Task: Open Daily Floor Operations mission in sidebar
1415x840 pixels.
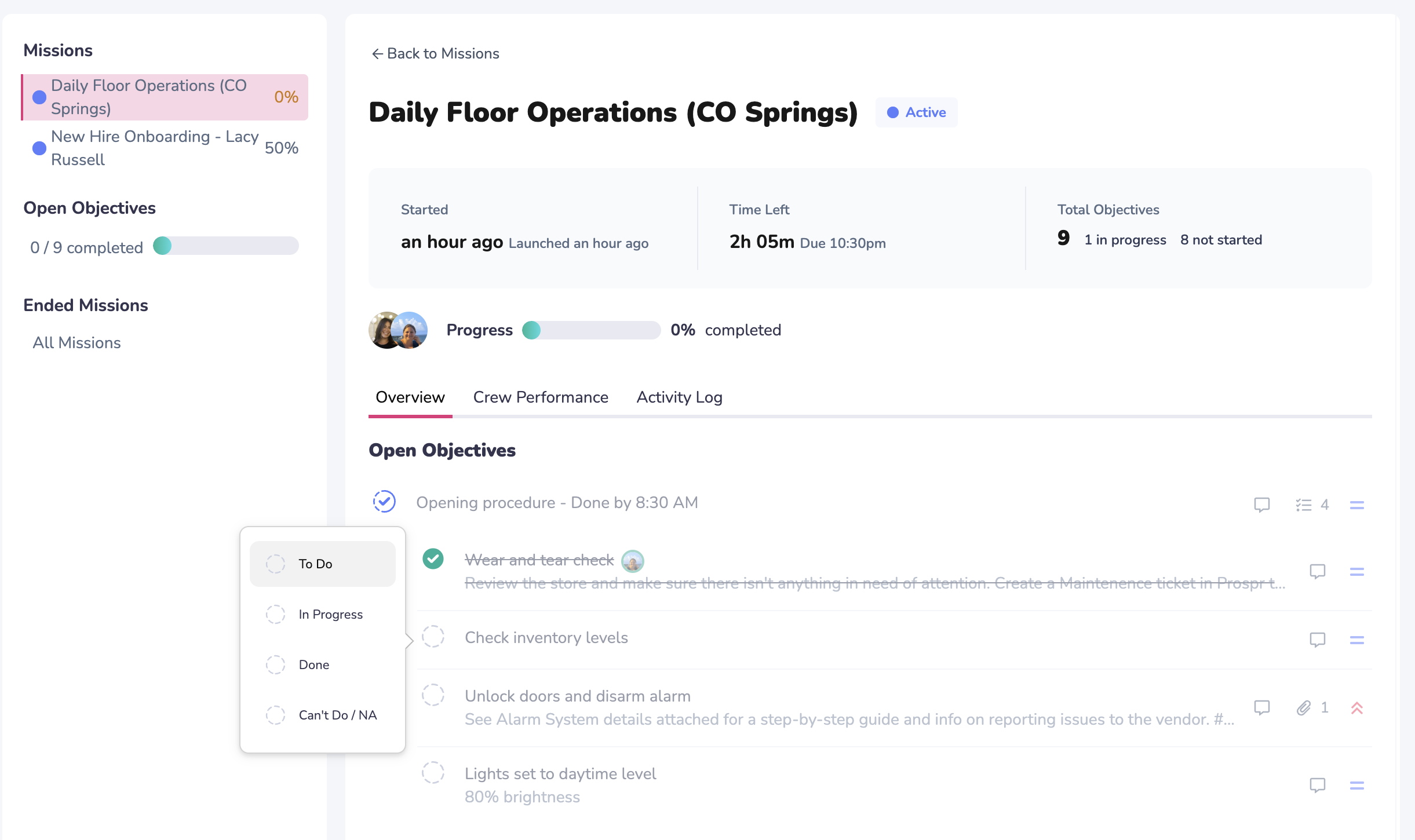Action: tap(165, 97)
